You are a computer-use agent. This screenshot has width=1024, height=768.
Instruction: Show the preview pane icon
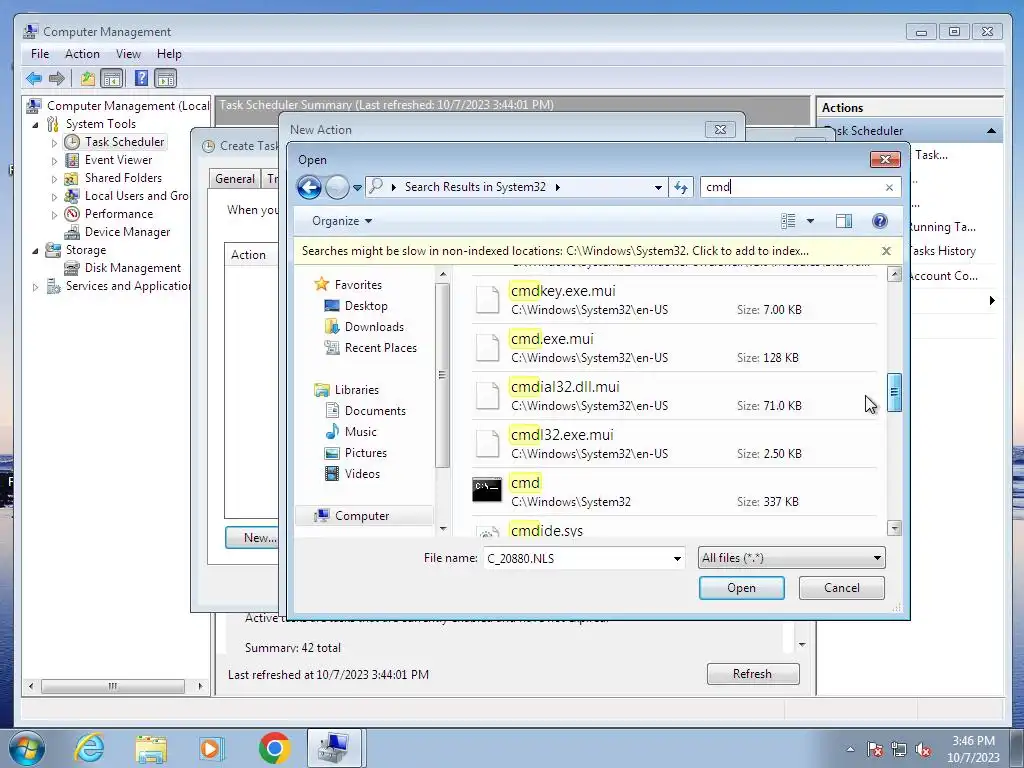tap(844, 221)
